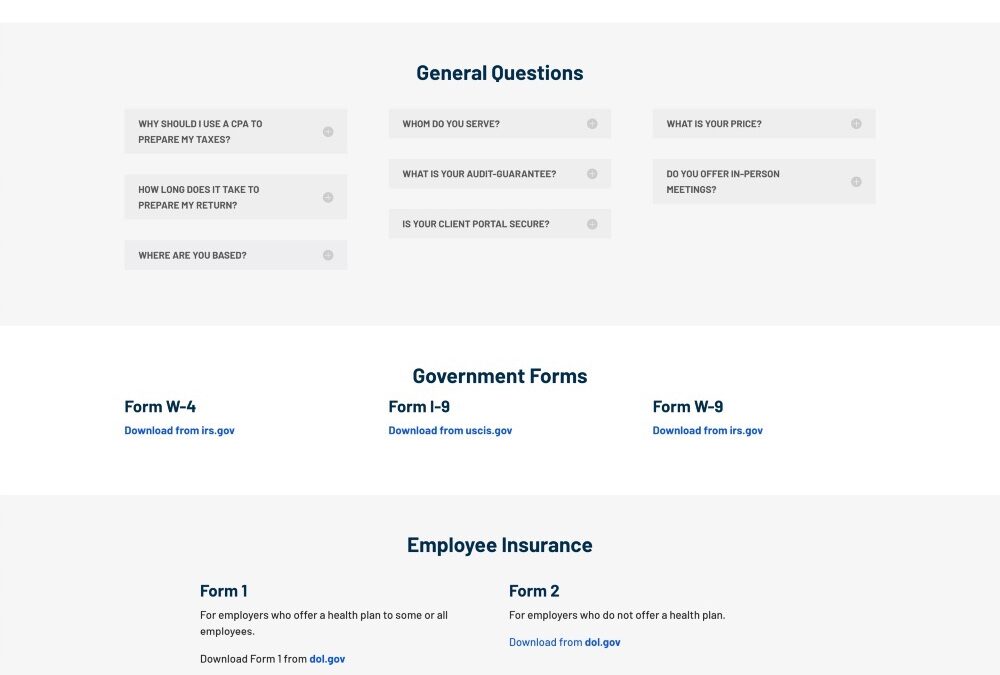
Task: Open the 'Where are you based?' FAQ text
Action: (x=192, y=255)
